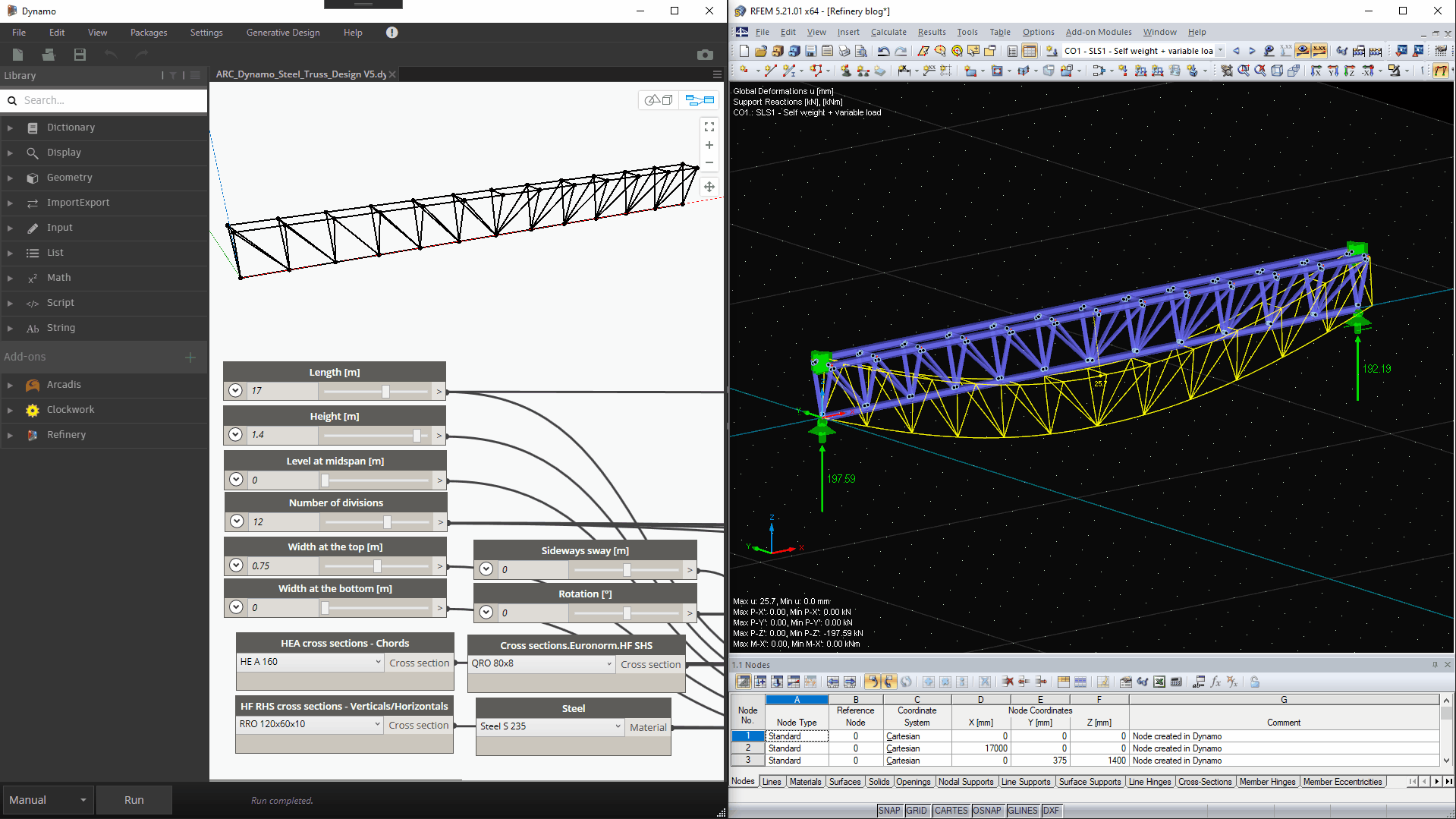The width and height of the screenshot is (1456, 819).
Task: Switch to 3D background preview navigation
Action: pyautogui.click(x=659, y=100)
